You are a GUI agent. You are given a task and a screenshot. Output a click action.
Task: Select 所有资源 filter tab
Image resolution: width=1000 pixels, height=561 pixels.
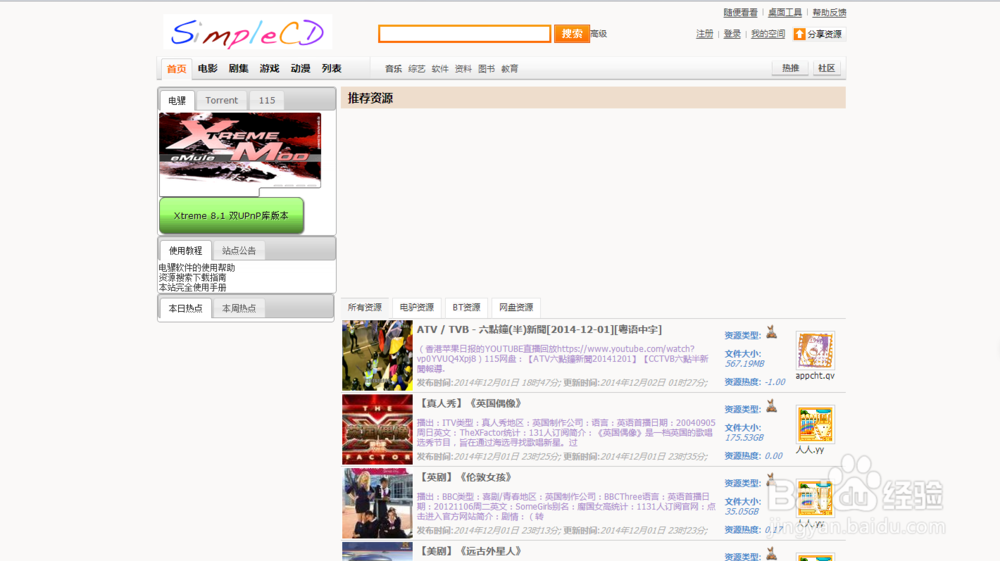(x=364, y=307)
